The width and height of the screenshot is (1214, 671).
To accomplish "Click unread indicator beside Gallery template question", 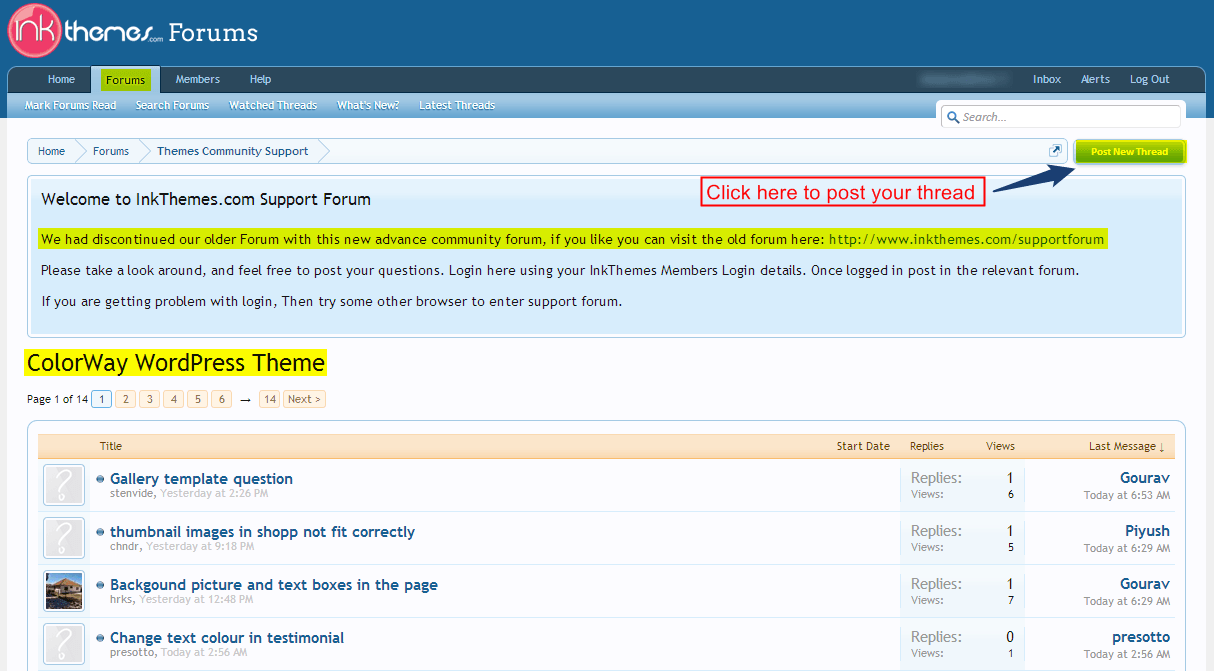I will click(100, 479).
